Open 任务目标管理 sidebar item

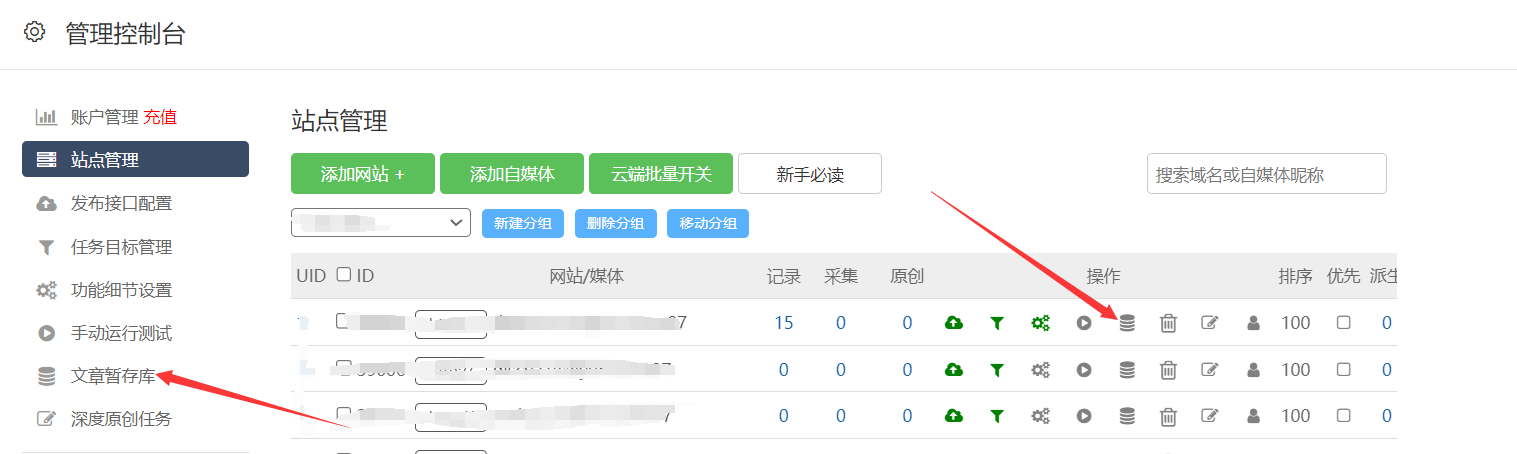click(120, 247)
